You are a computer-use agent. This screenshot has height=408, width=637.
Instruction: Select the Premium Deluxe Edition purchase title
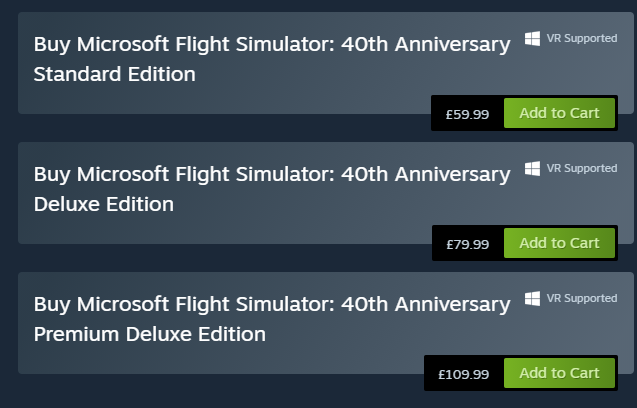pyautogui.click(x=271, y=305)
